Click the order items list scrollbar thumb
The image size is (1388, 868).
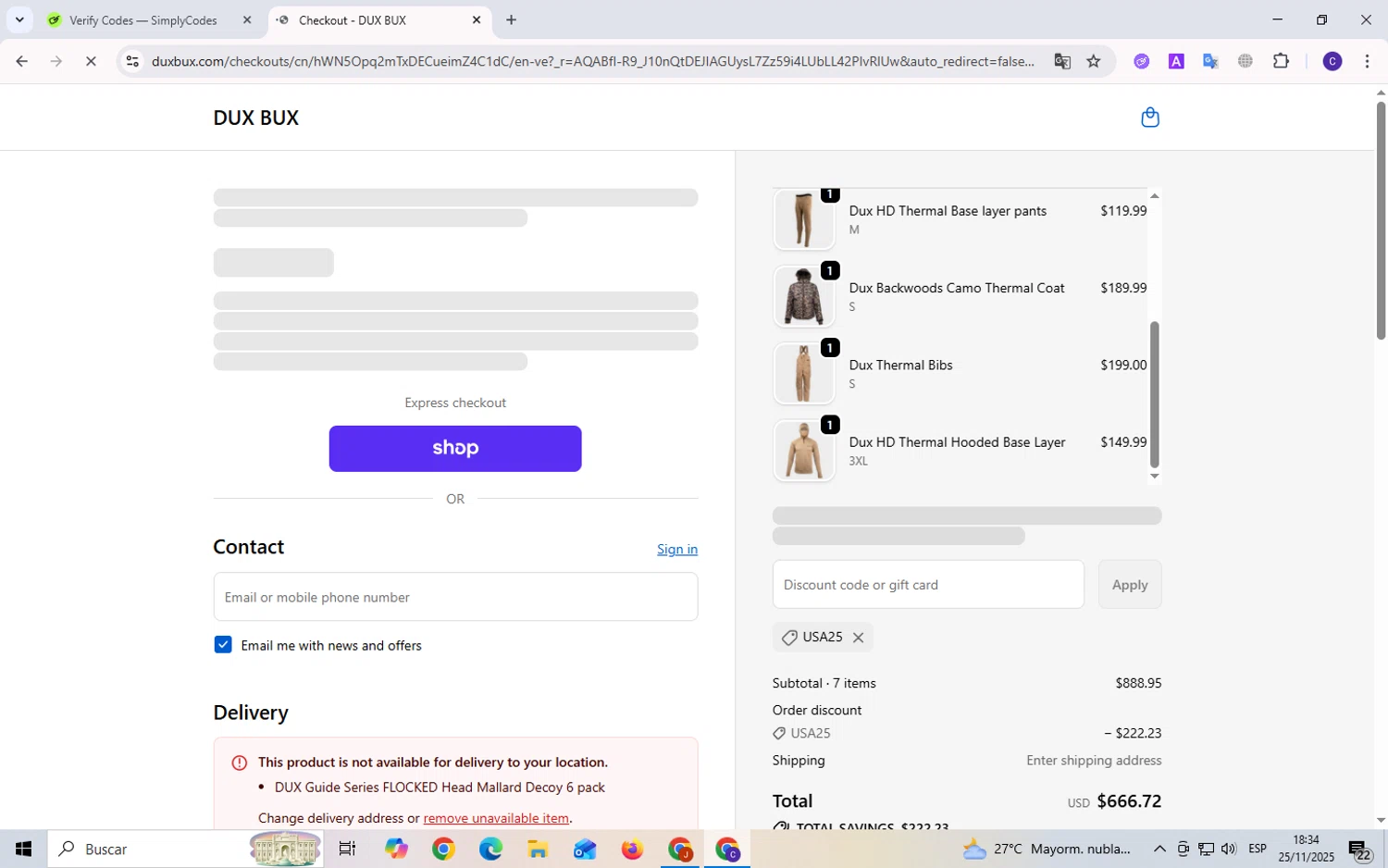[x=1154, y=395]
